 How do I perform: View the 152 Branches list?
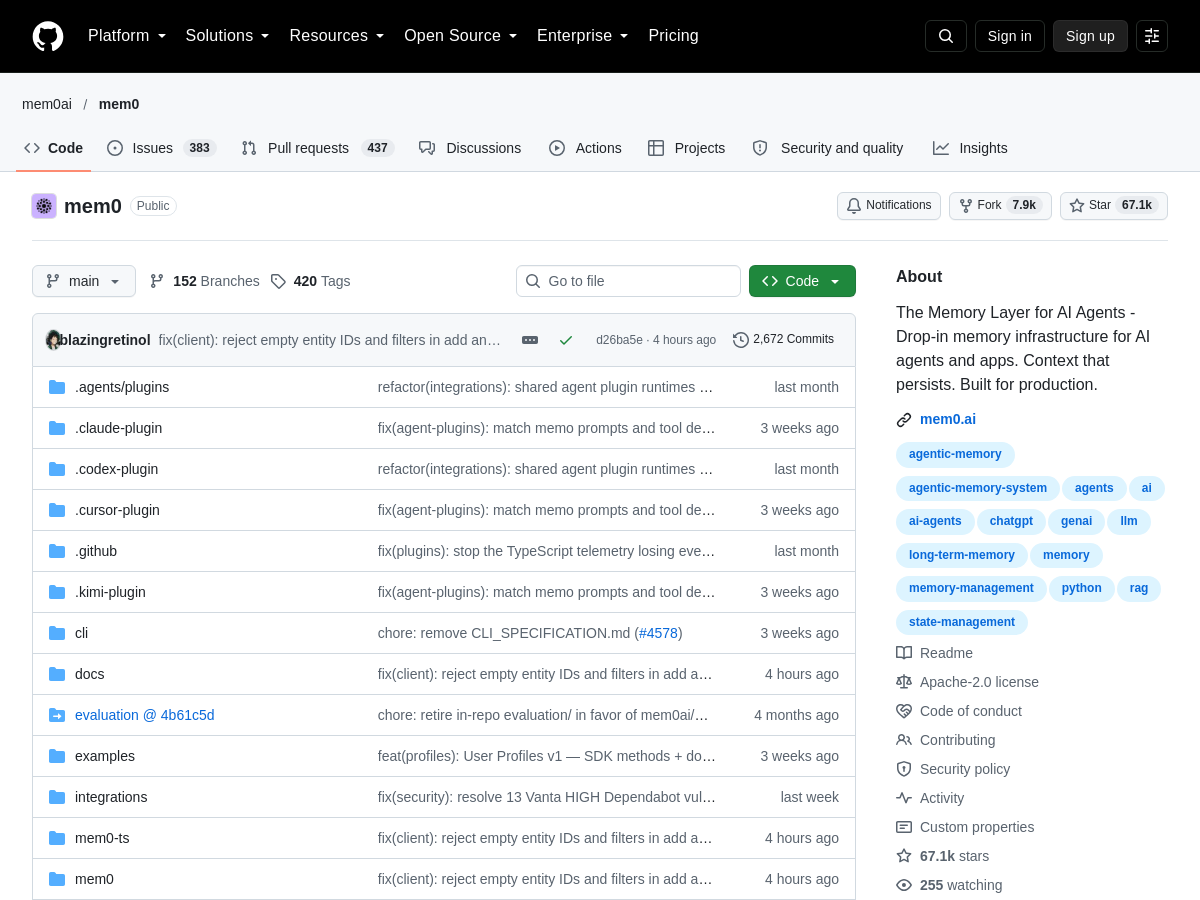tap(204, 281)
